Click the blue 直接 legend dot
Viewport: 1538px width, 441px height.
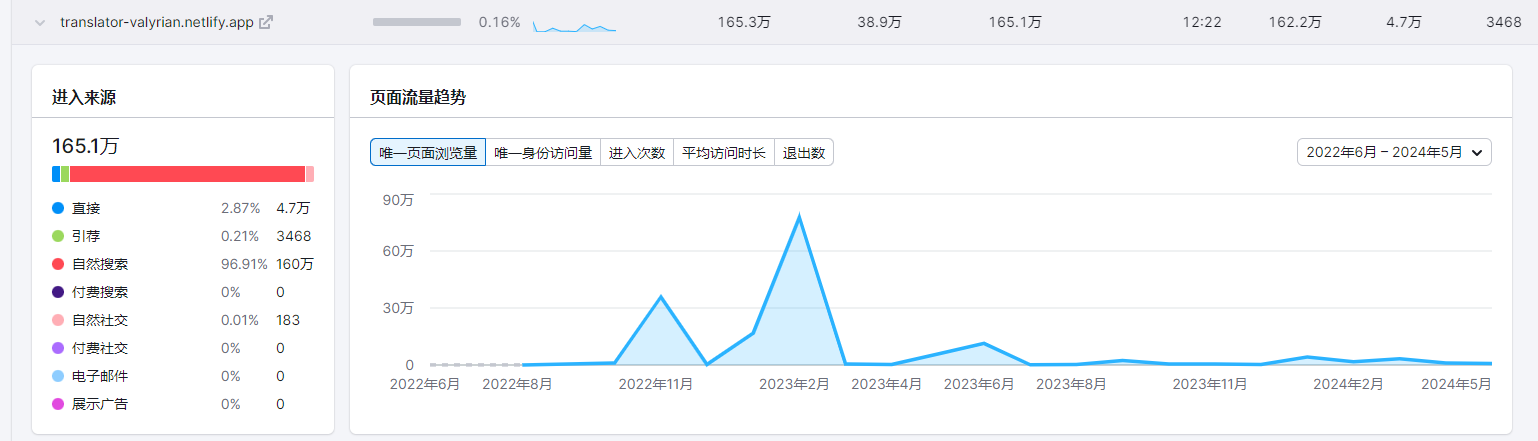click(x=58, y=209)
